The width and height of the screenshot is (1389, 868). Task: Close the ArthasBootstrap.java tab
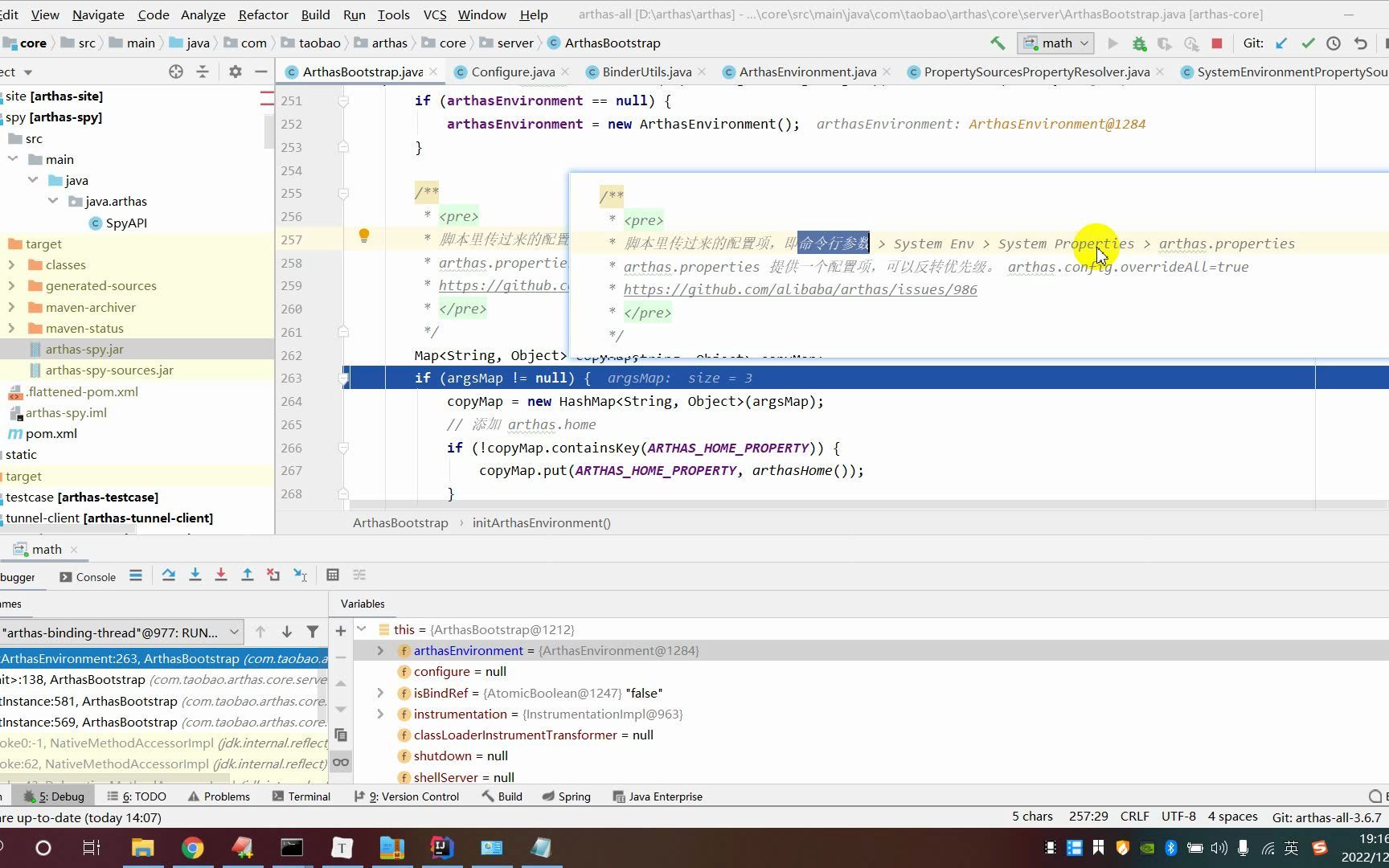click(x=434, y=72)
